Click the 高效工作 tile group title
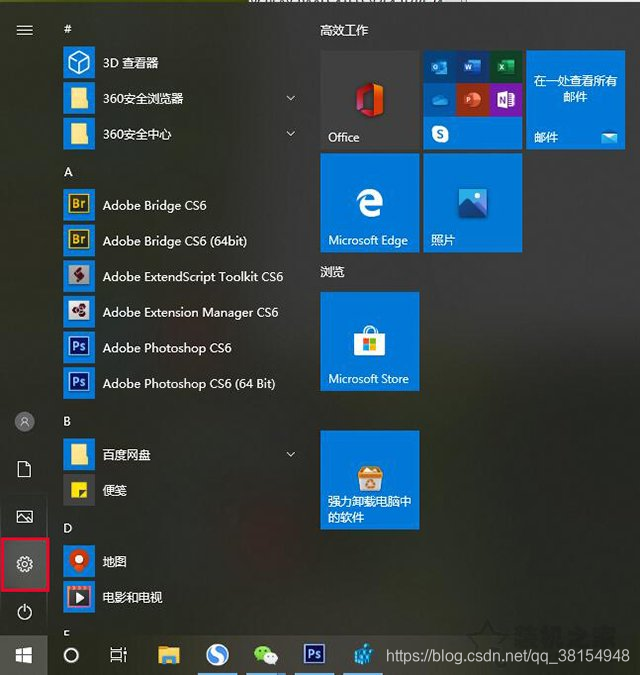The width and height of the screenshot is (640, 675). click(344, 31)
